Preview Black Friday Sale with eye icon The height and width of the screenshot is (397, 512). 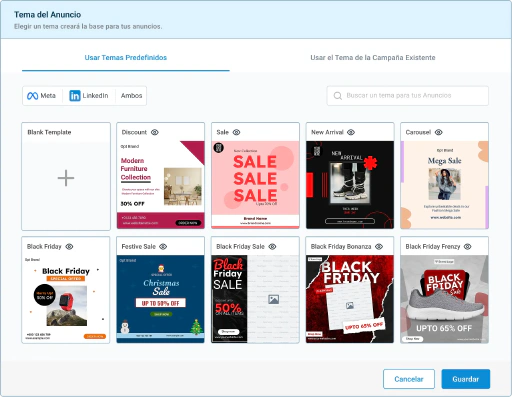point(272,247)
